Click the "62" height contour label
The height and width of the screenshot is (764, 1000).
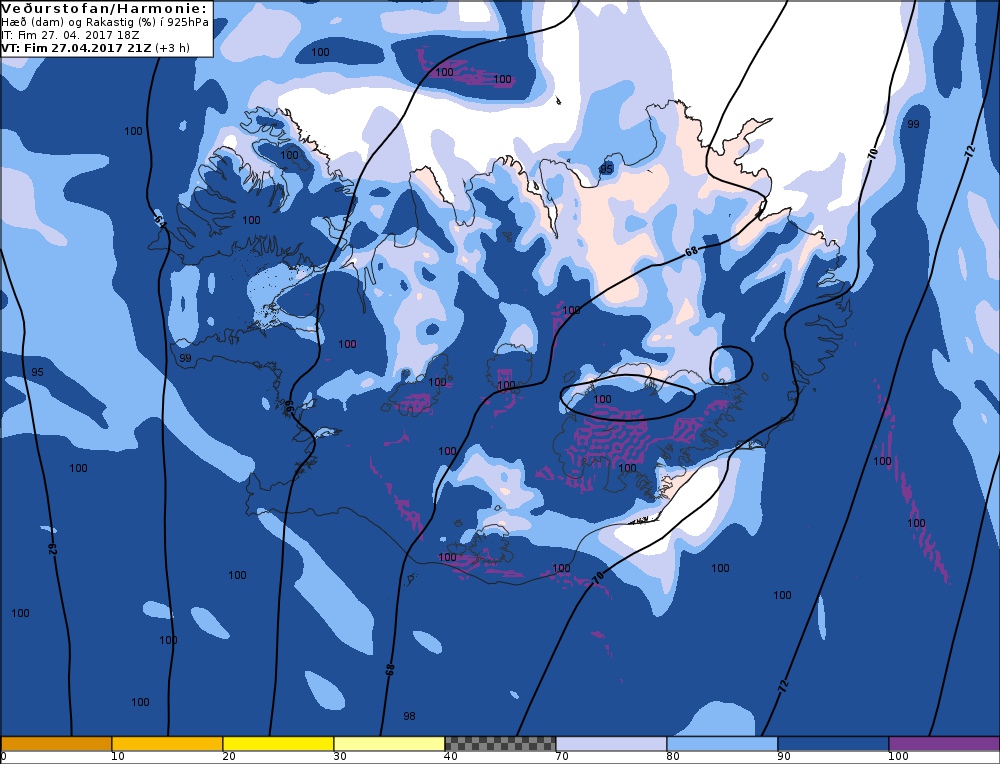coord(53,549)
